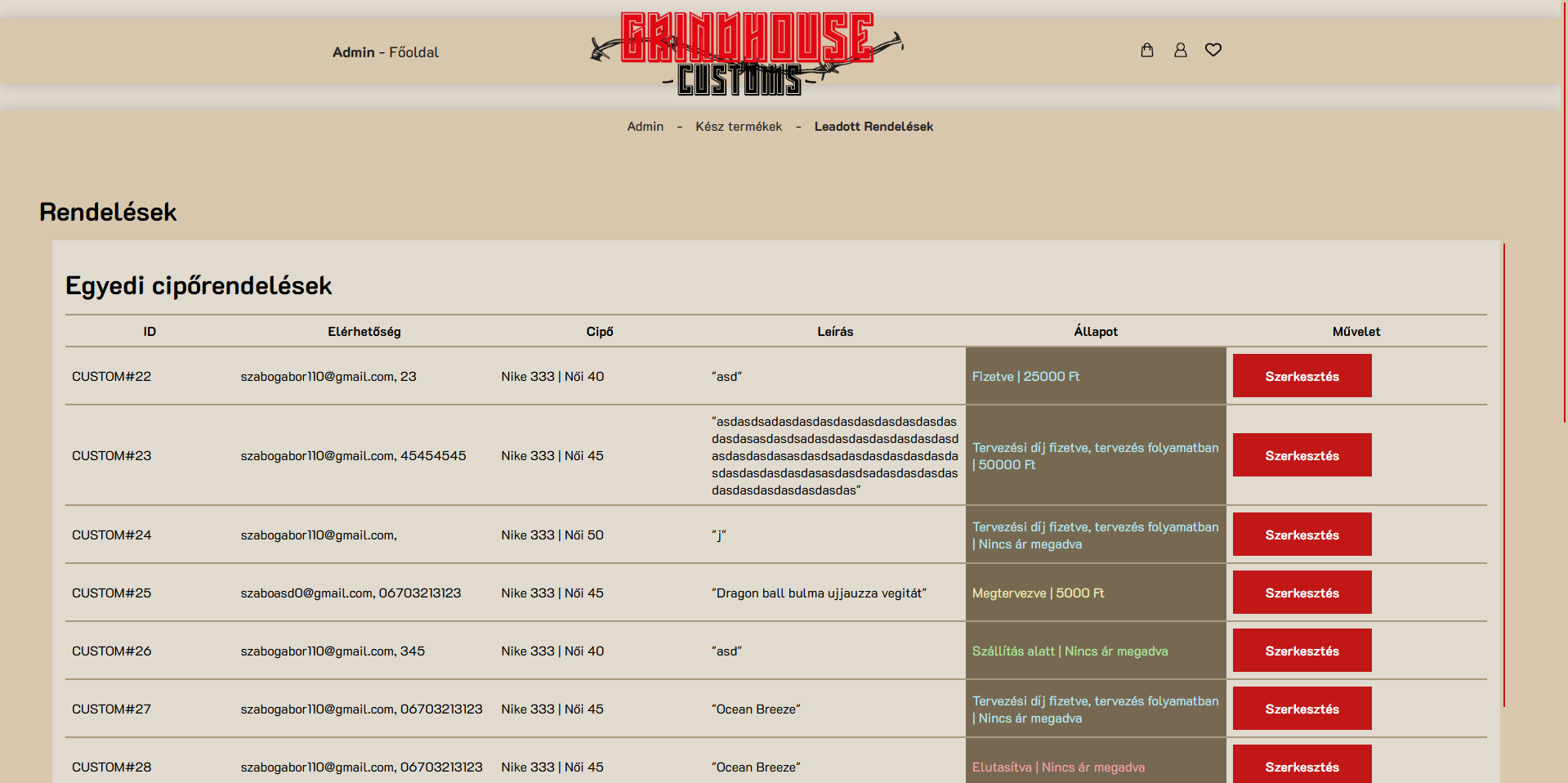Click the page's vertical scrollbar

pos(1564,213)
